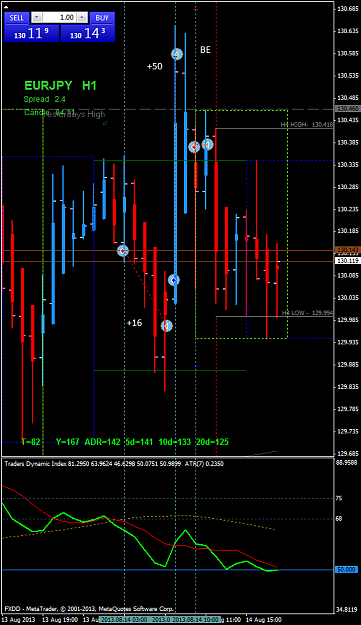Click the EURJPY H1 chart title

click(61, 85)
